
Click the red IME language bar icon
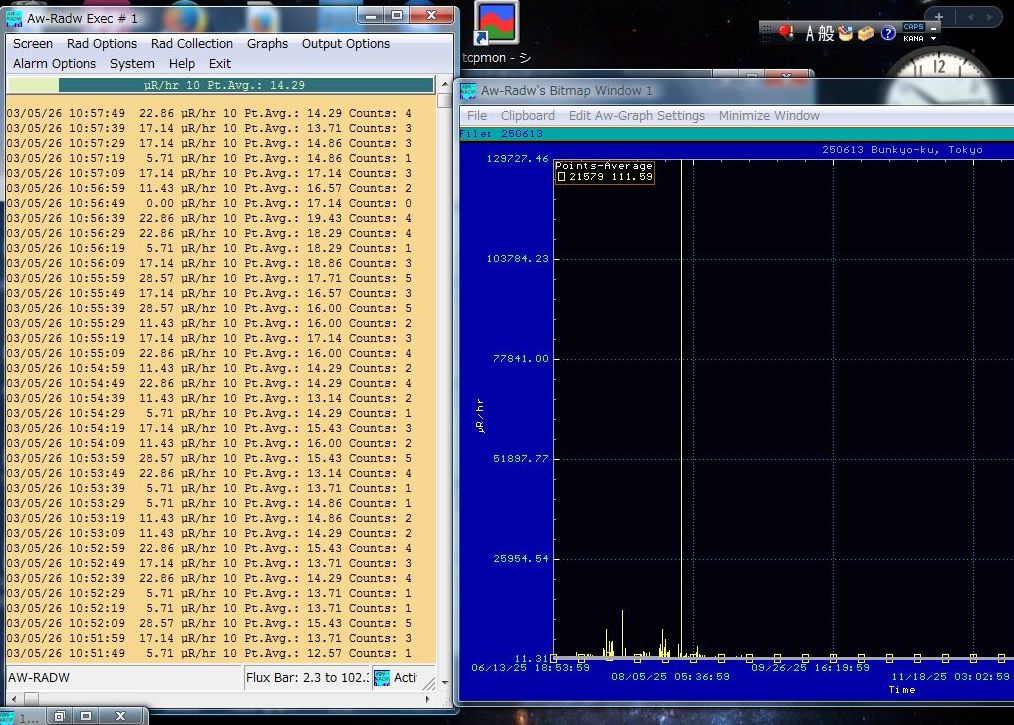point(787,33)
